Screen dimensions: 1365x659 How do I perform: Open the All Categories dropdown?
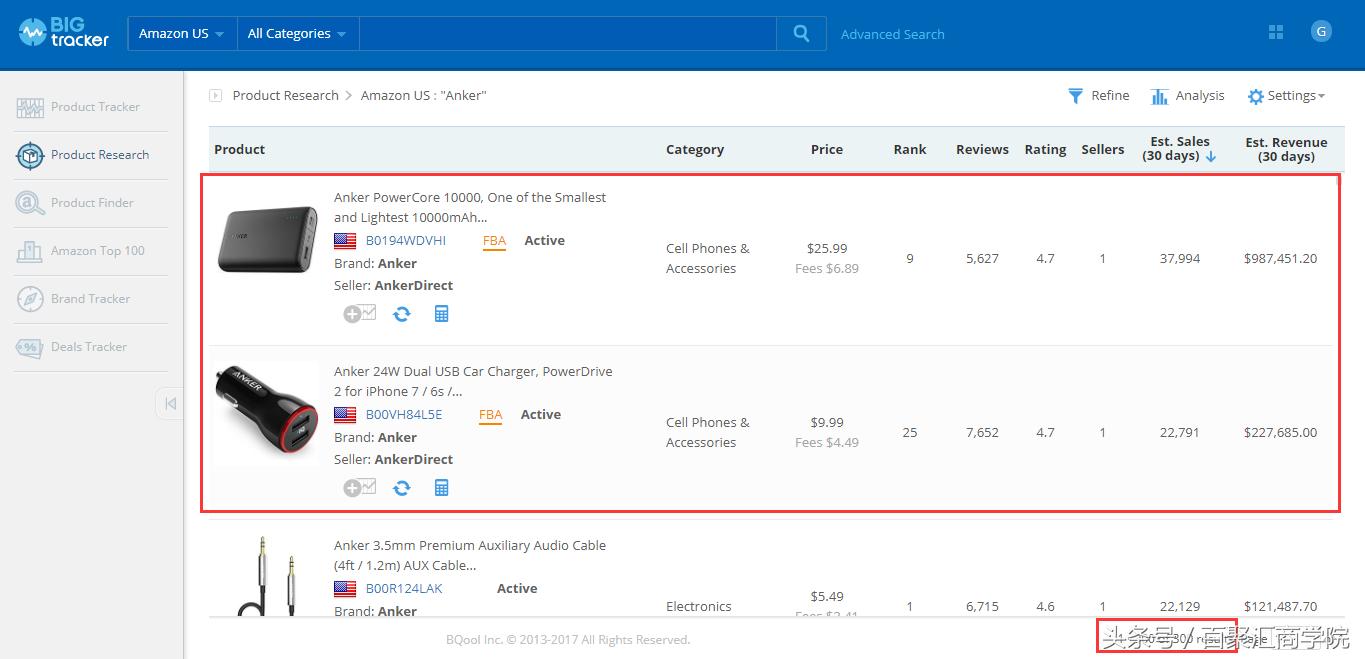pos(297,33)
